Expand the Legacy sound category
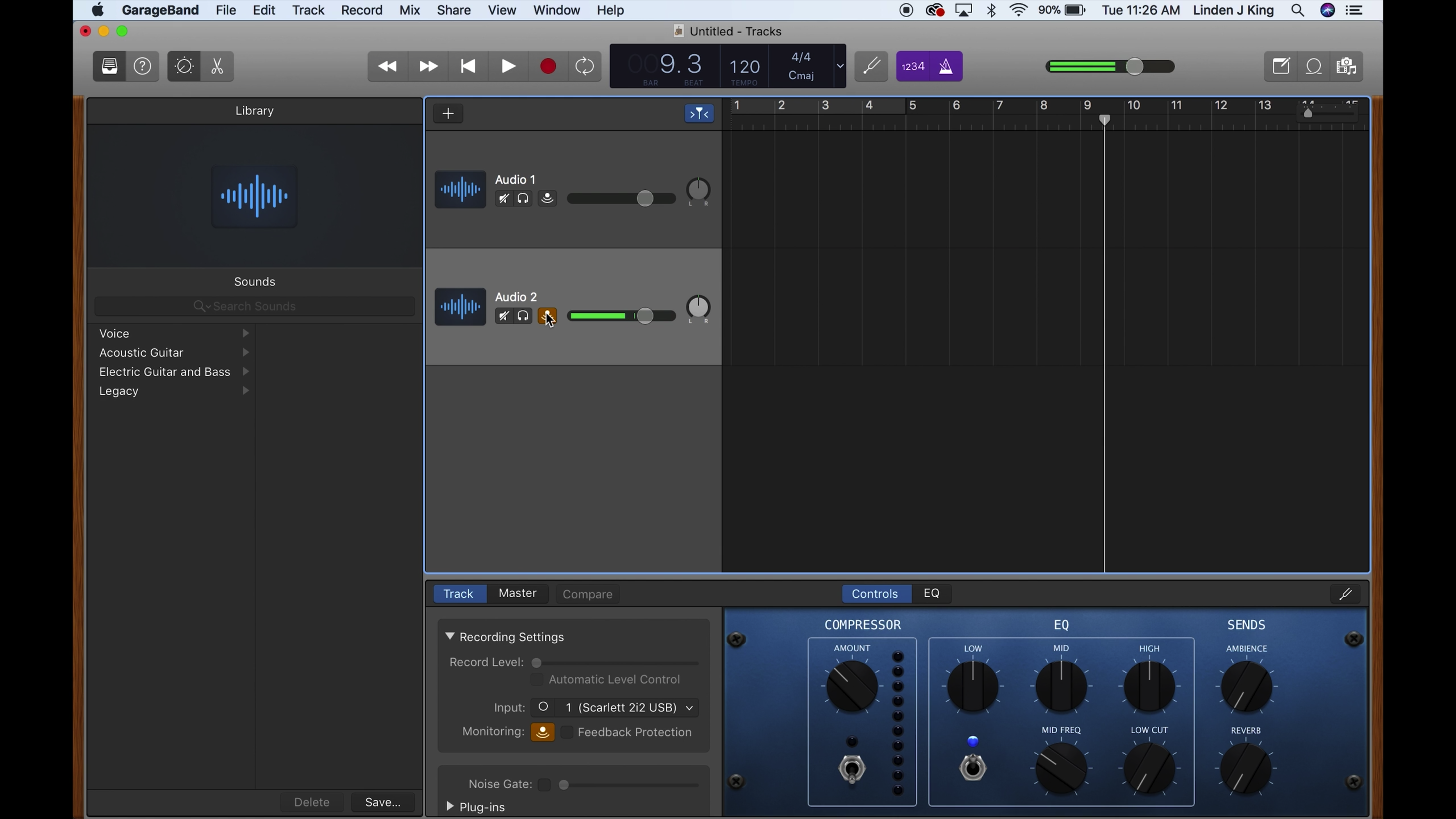This screenshot has height=819, width=1456. coord(246,391)
